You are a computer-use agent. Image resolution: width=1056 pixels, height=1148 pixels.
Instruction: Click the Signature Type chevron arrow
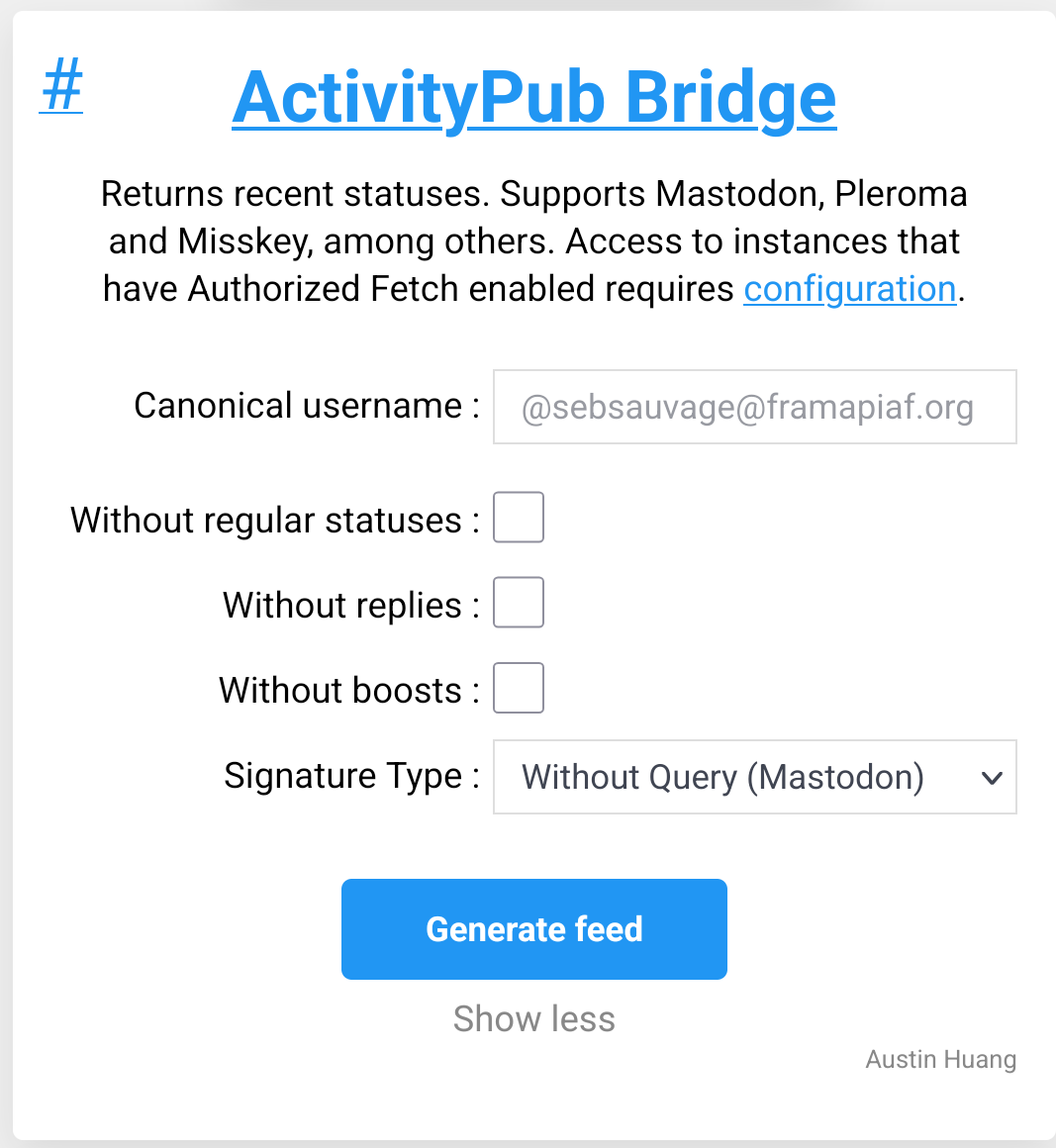pos(992,778)
